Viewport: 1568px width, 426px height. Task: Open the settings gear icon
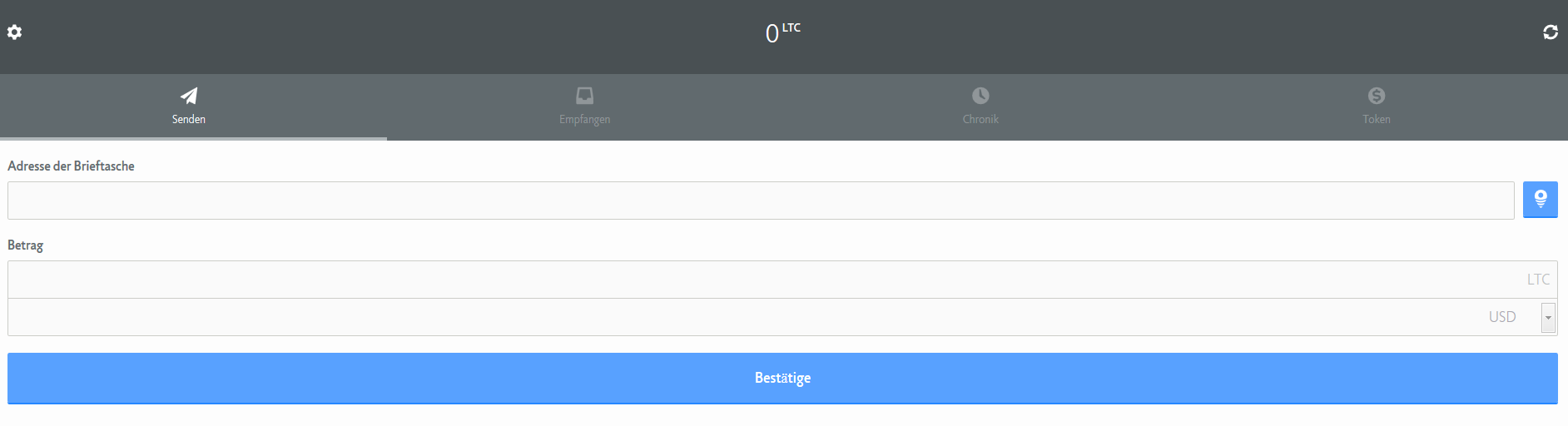14,32
